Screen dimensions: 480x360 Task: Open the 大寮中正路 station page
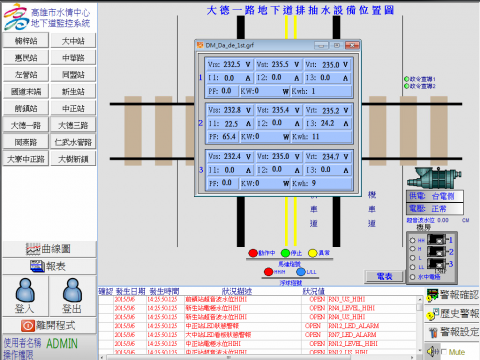point(26,159)
